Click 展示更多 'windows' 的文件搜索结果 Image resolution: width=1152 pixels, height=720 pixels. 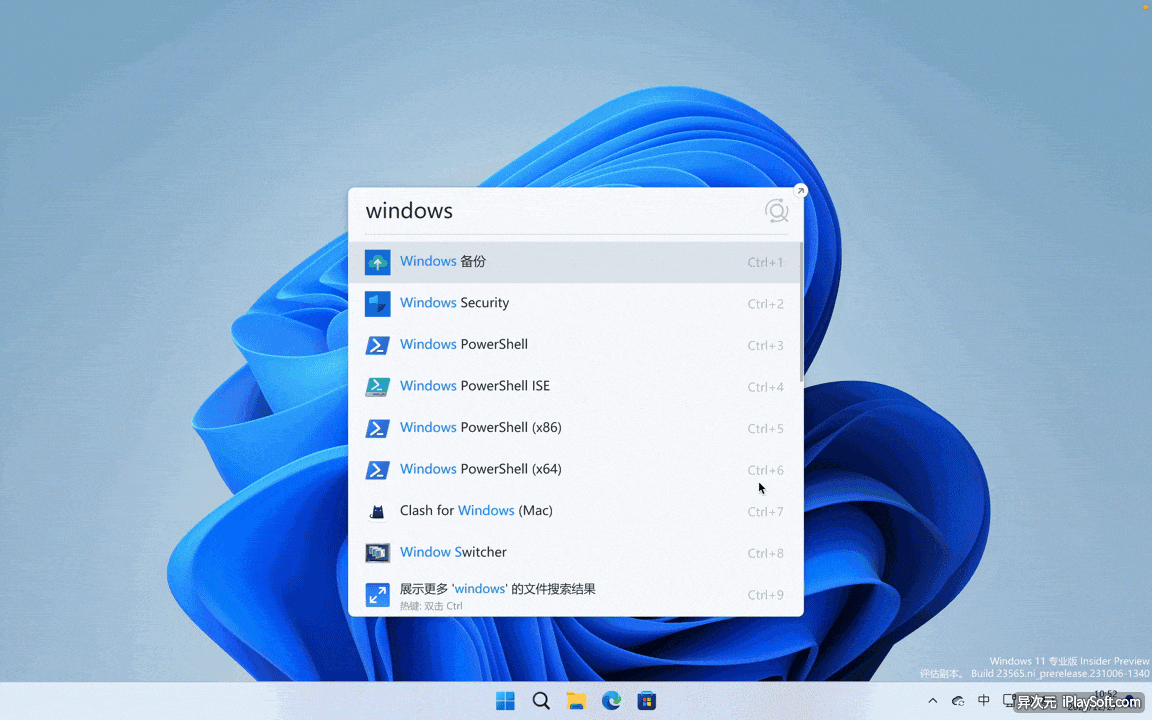tap(575, 594)
